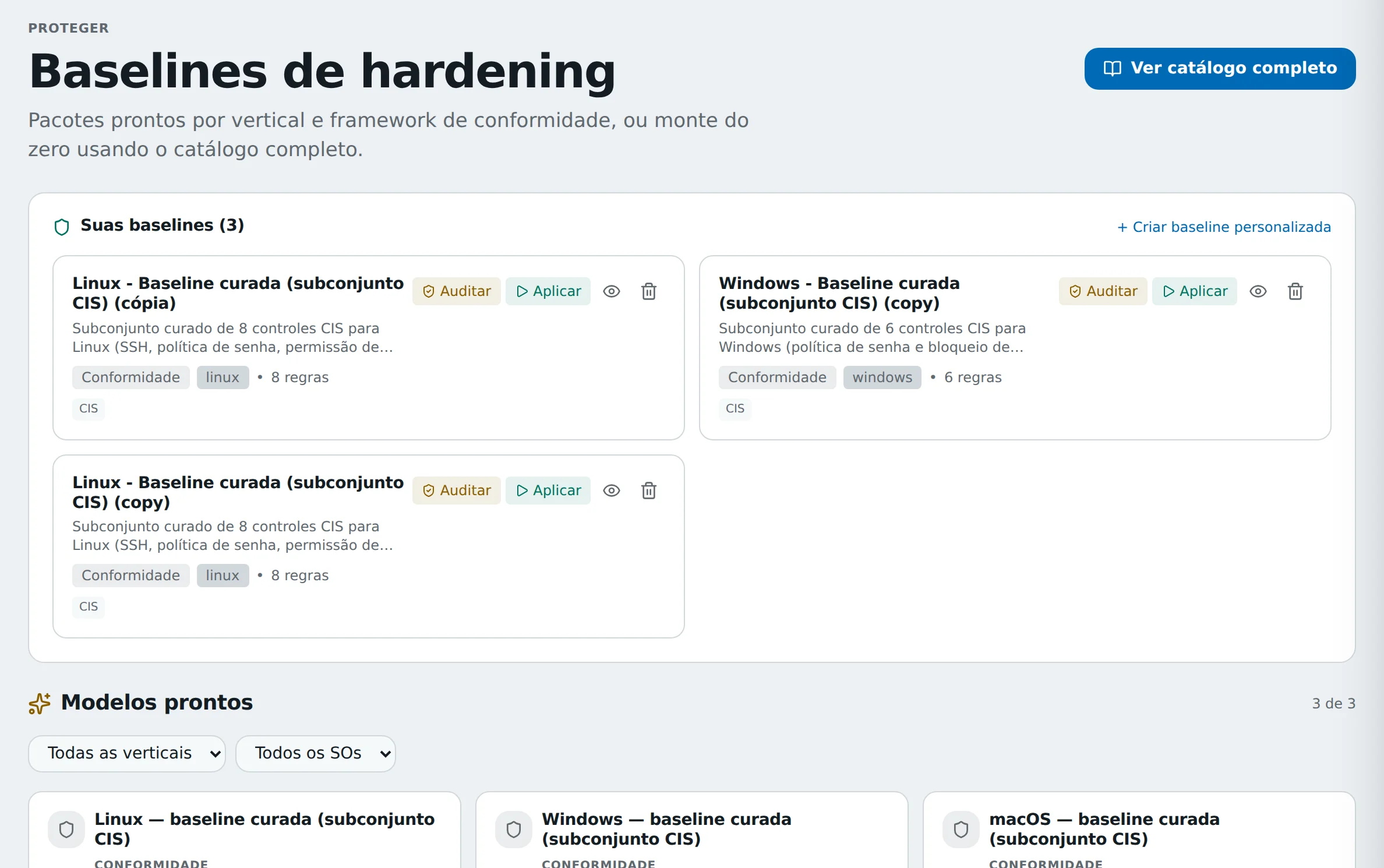1384x868 pixels.
Task: Audit the Windows baseline (copy)
Action: (x=1103, y=291)
